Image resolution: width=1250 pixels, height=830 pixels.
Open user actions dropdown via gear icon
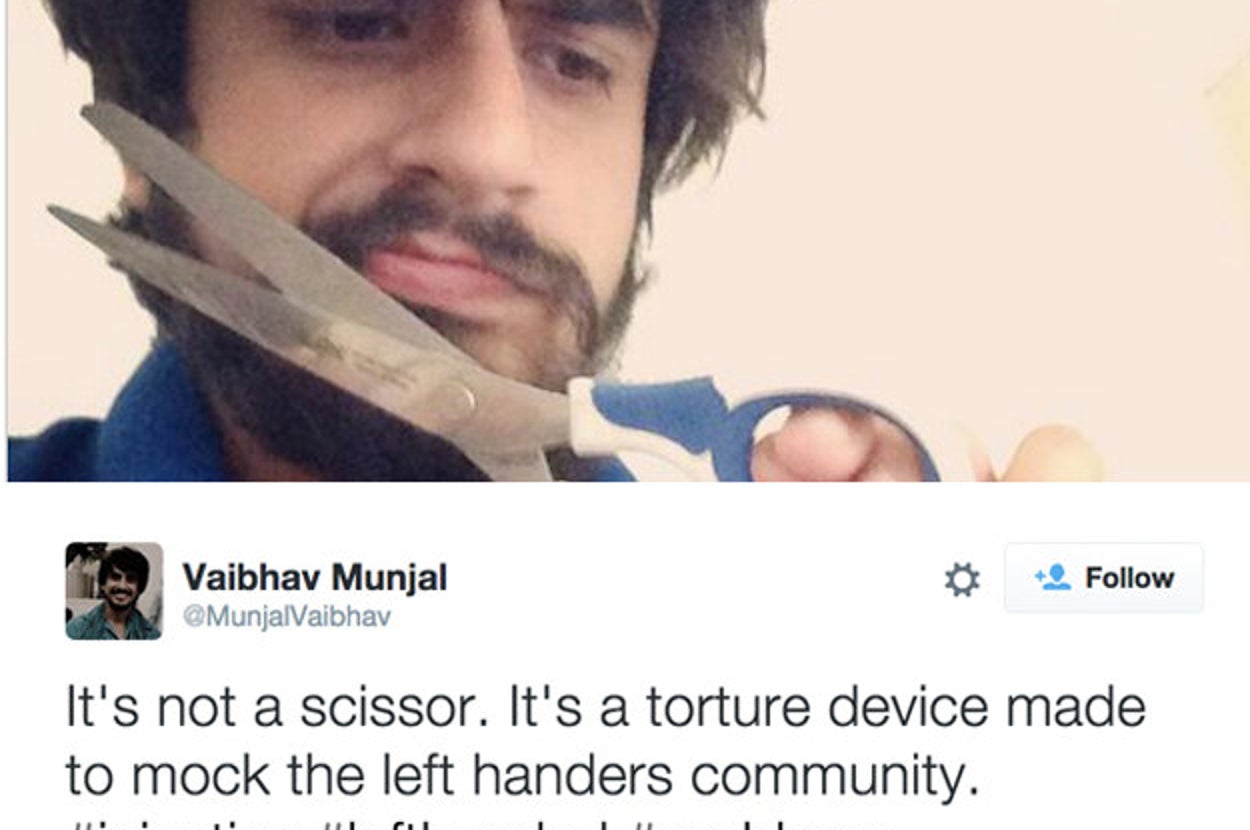pos(962,579)
